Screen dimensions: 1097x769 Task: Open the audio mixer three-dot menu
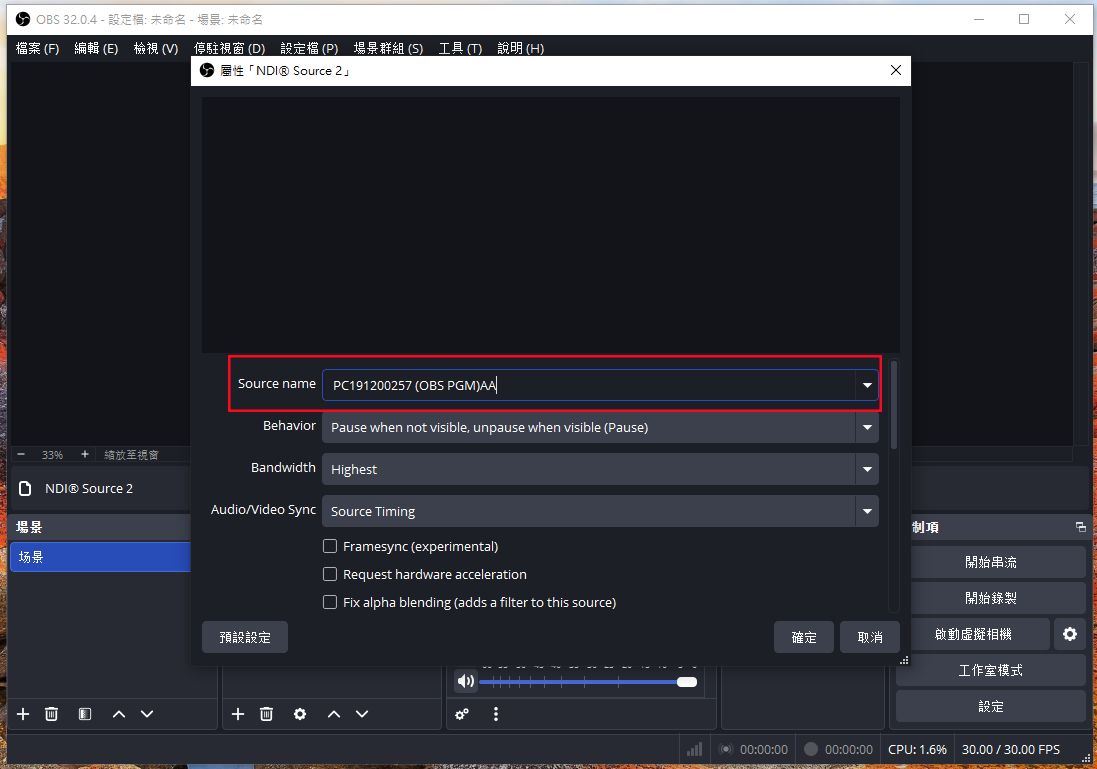(x=495, y=714)
